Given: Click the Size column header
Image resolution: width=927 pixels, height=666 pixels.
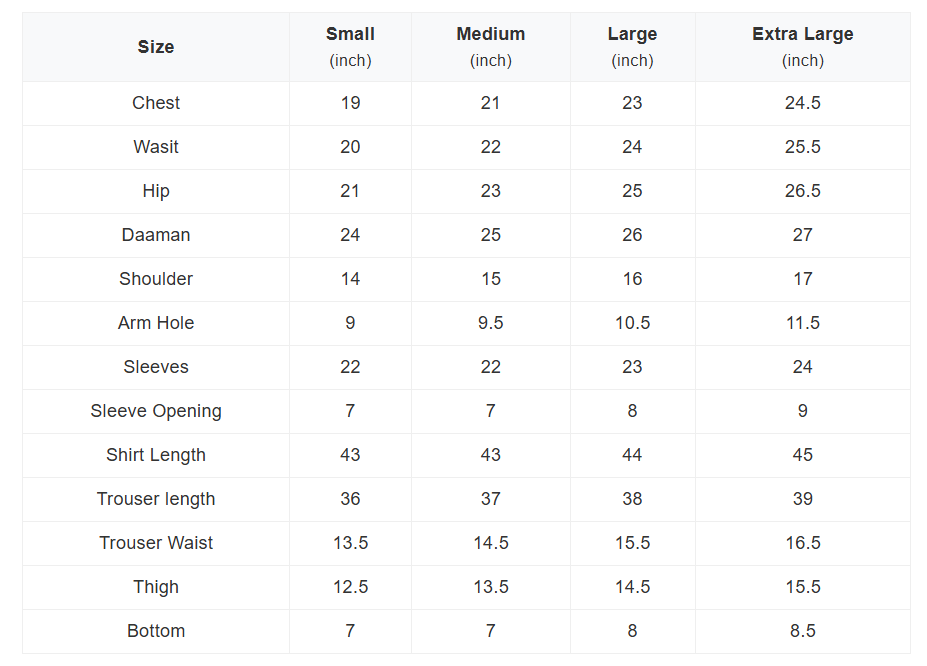Looking at the screenshot, I should 156,47.
